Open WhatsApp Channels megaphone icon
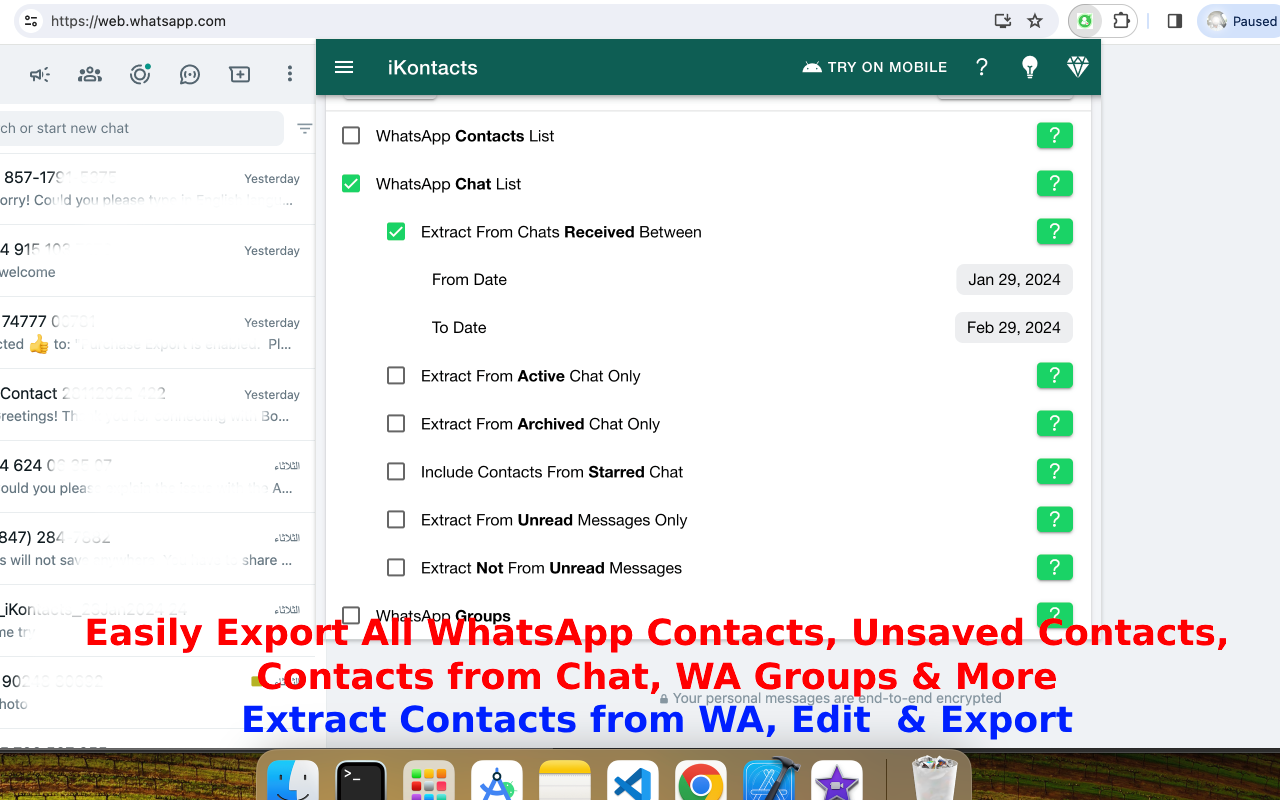Screen dimensions: 1280x800 pos(39,74)
